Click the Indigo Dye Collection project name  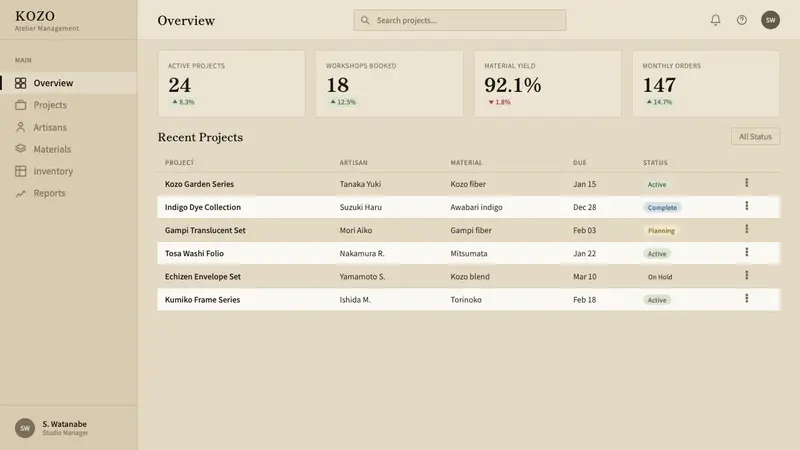point(203,207)
